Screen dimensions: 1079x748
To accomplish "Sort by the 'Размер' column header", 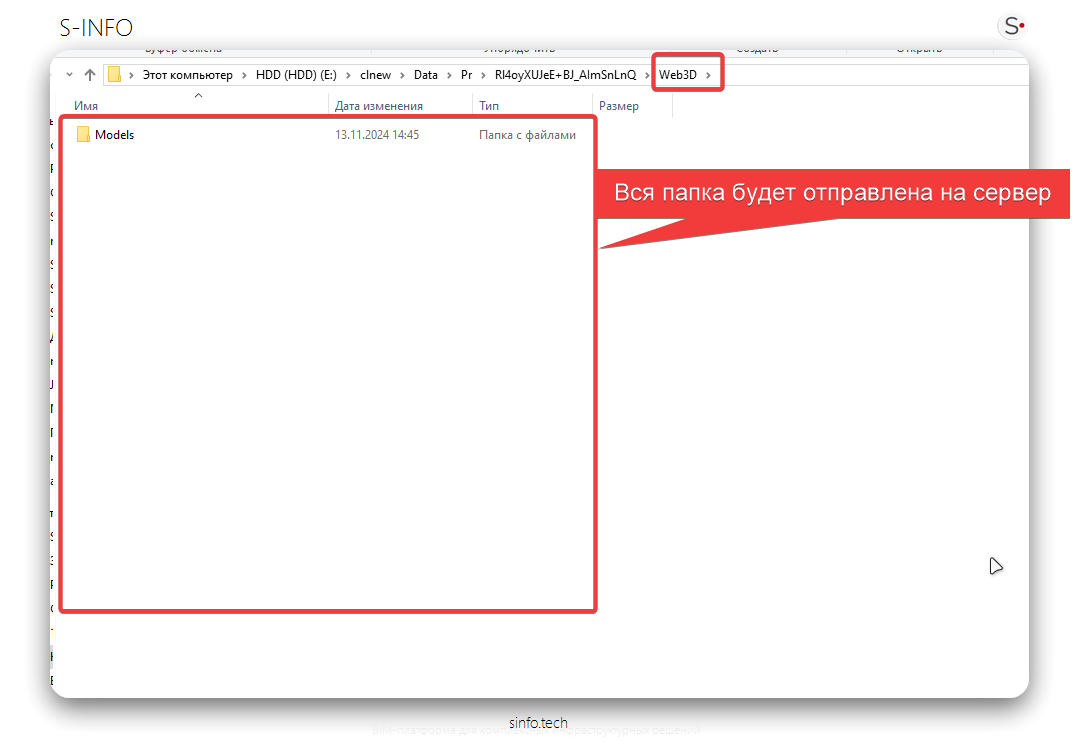I will (x=618, y=106).
